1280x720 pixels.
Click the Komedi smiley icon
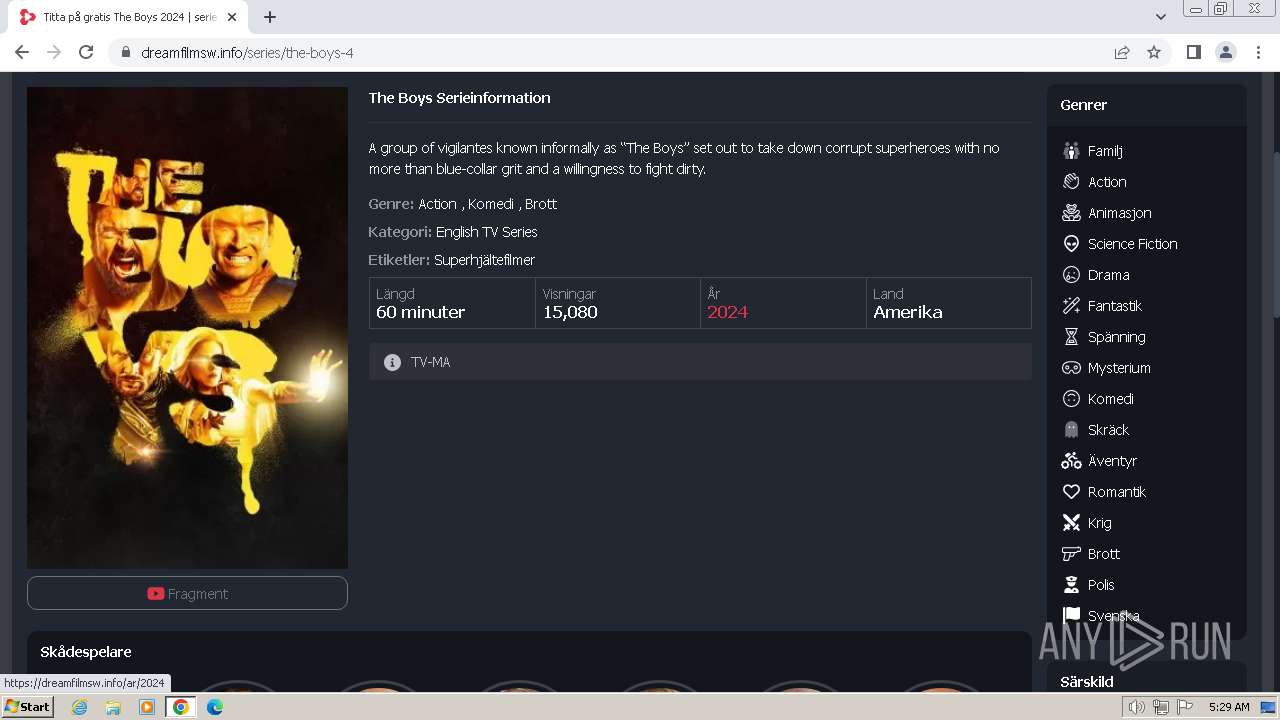(1071, 399)
